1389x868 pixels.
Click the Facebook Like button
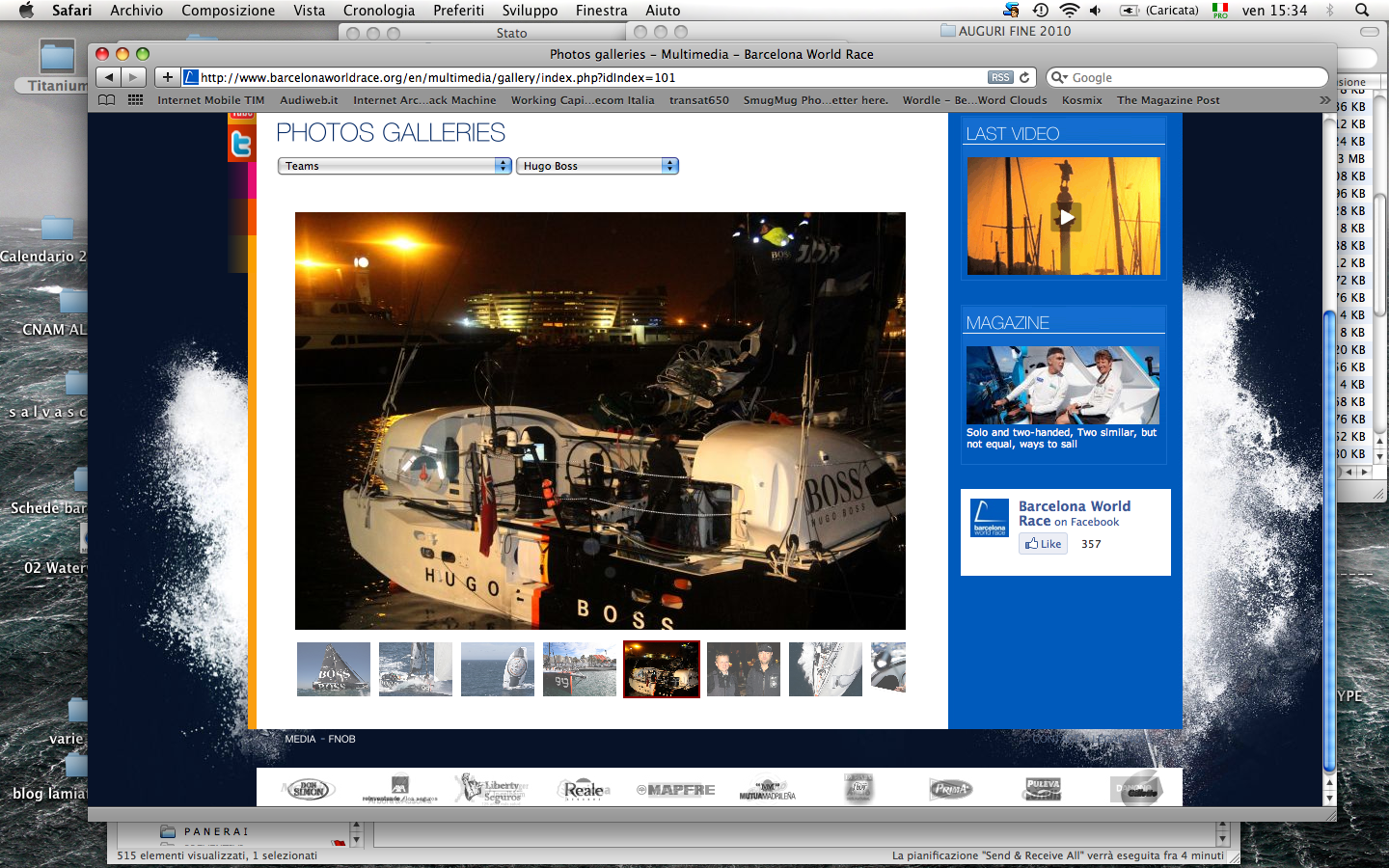[x=1044, y=544]
